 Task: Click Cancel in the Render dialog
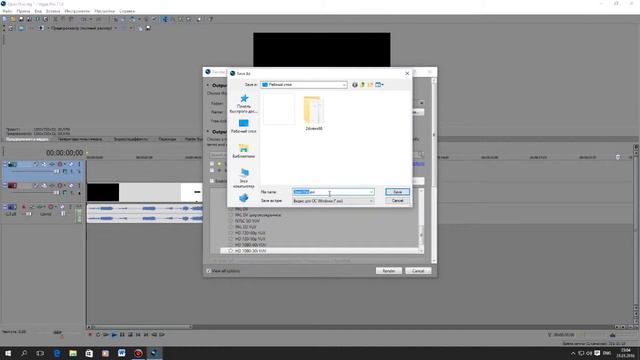pos(418,271)
